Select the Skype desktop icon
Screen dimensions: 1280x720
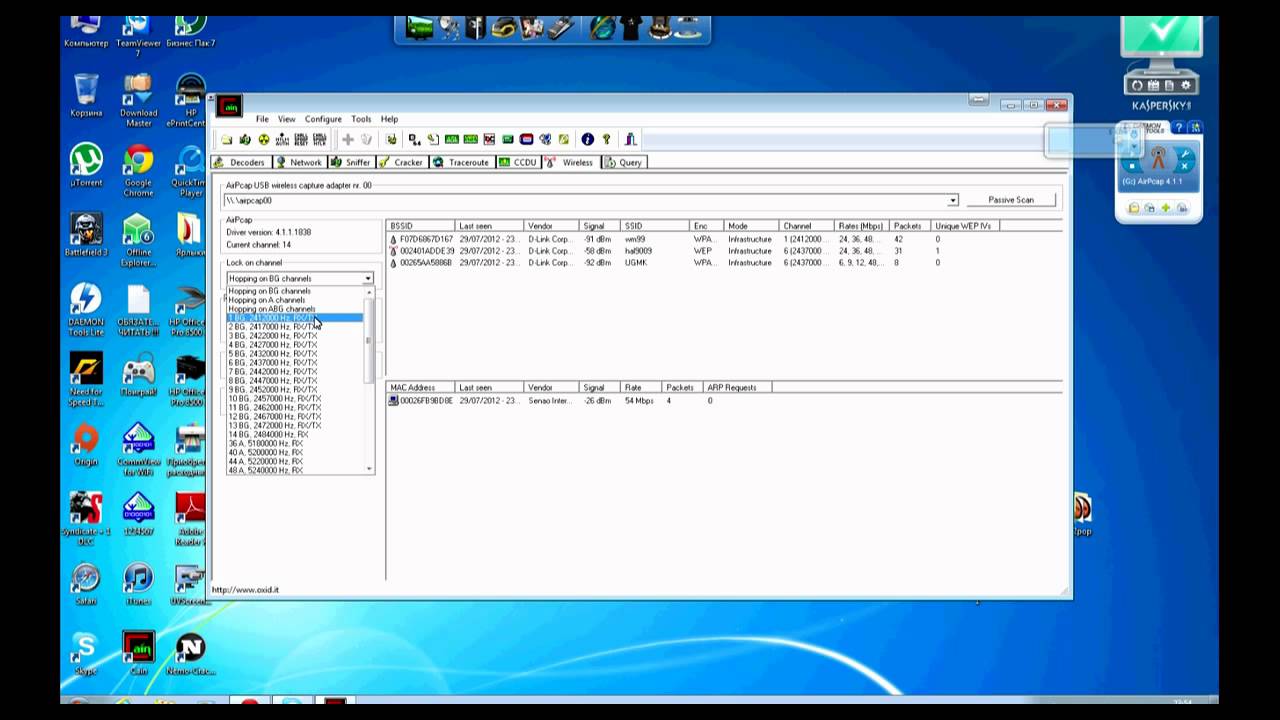coord(86,653)
